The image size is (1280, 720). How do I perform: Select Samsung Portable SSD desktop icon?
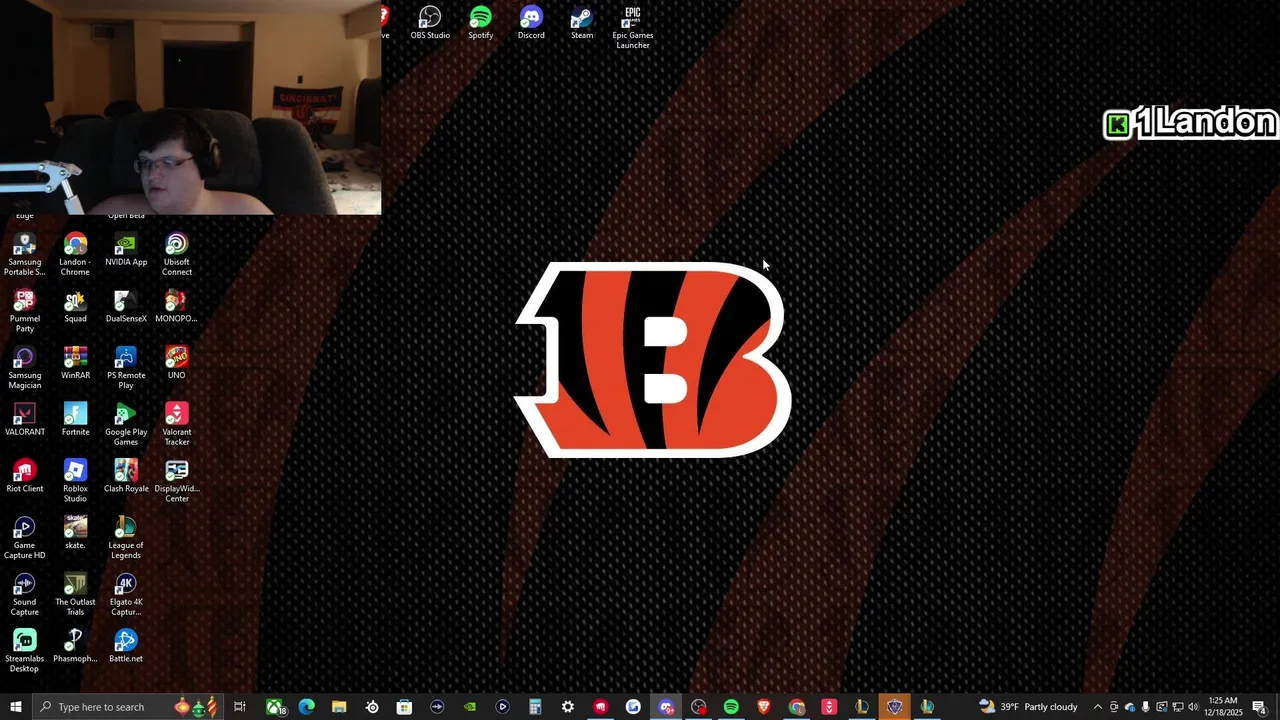point(25,255)
